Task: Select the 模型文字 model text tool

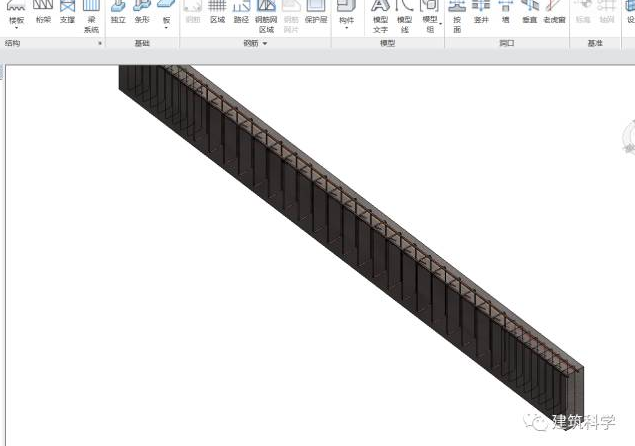Action: [380, 16]
